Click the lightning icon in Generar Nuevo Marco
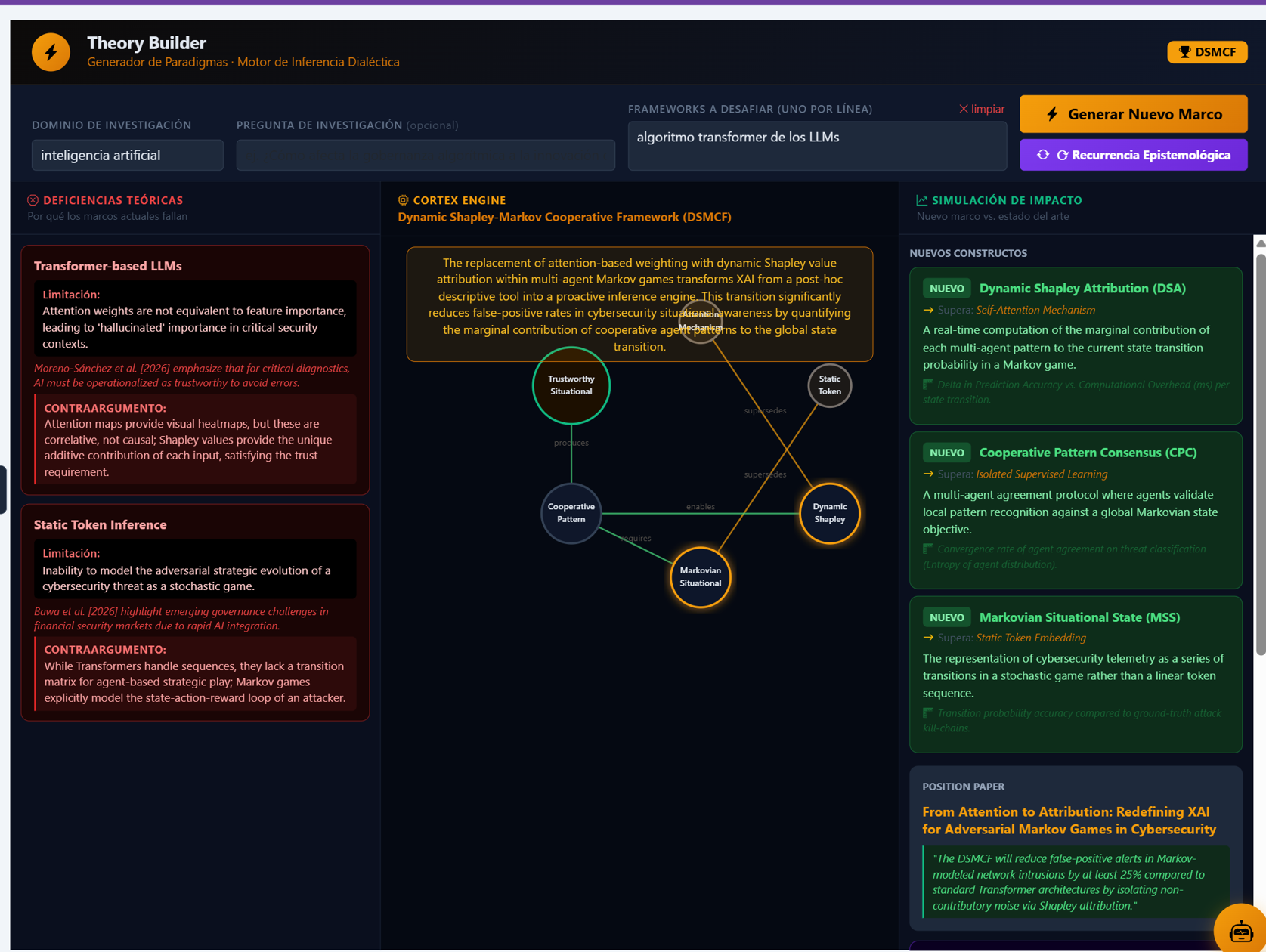The height and width of the screenshot is (952, 1266). pos(1052,114)
